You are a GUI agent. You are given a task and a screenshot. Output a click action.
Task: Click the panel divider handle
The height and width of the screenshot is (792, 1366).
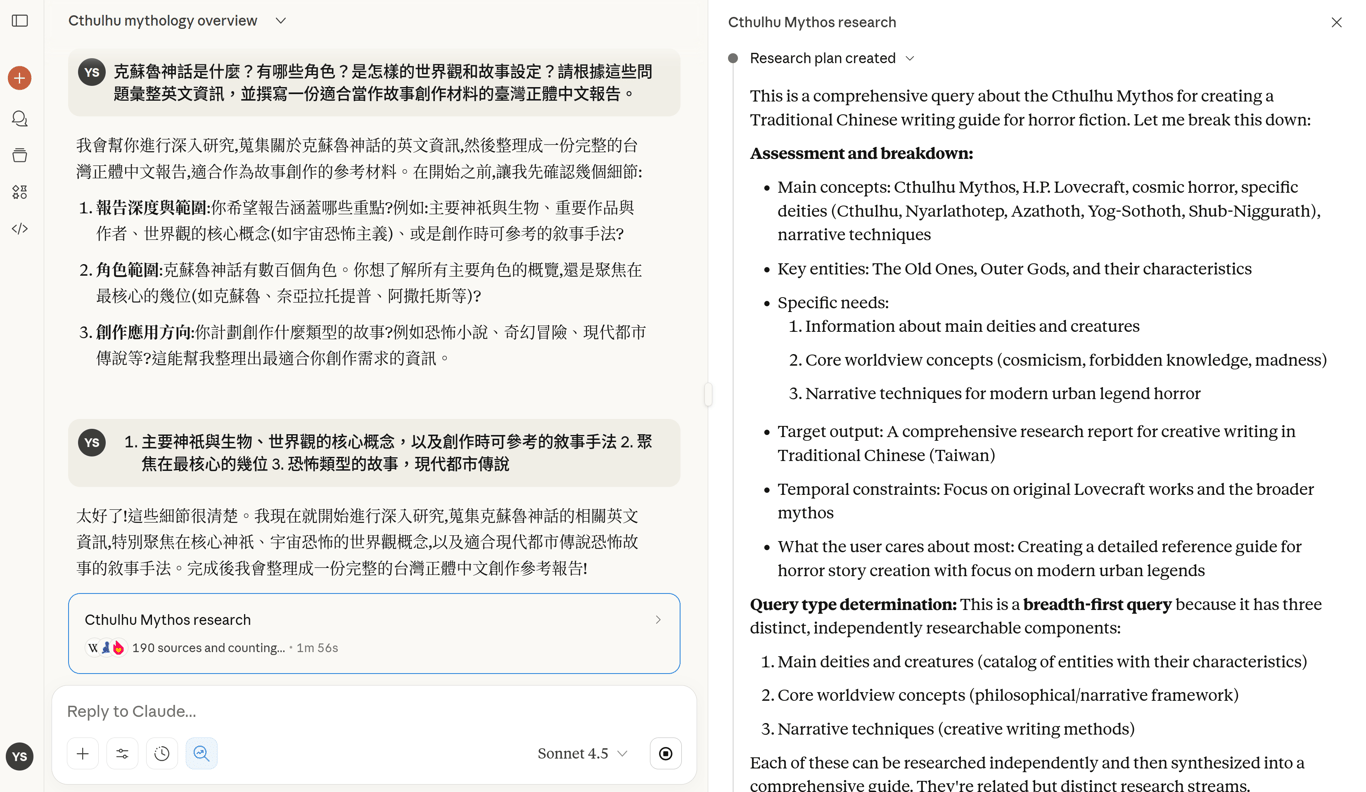(x=708, y=395)
